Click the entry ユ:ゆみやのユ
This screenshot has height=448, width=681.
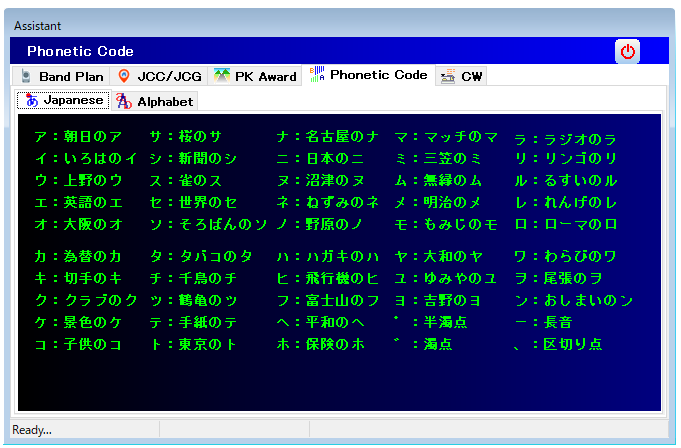(446, 278)
